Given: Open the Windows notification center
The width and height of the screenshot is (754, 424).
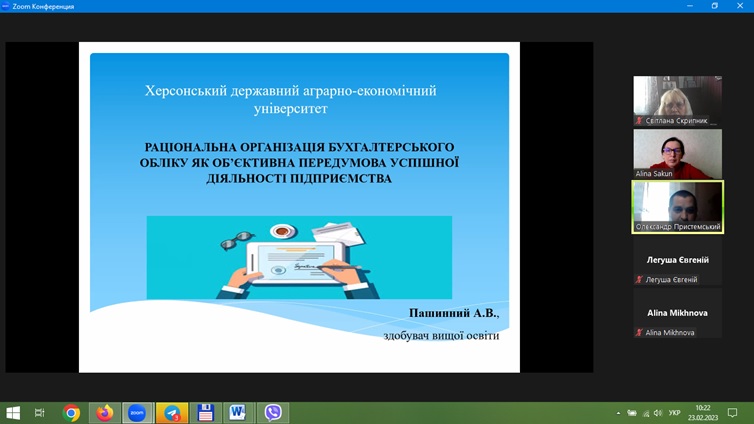Looking at the screenshot, I should (x=732, y=413).
